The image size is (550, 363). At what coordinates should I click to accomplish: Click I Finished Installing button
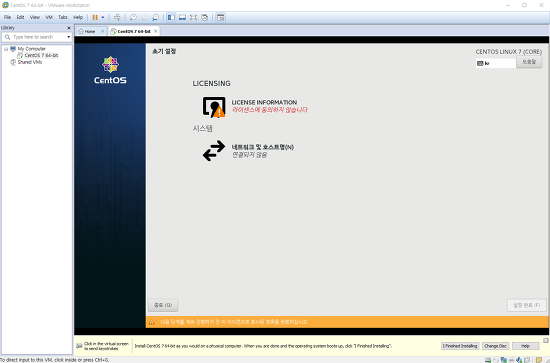click(460, 346)
